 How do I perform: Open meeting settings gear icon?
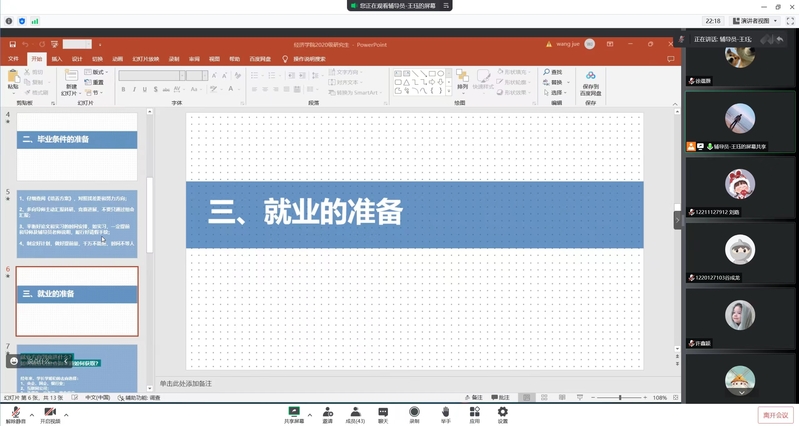pyautogui.click(x=502, y=412)
